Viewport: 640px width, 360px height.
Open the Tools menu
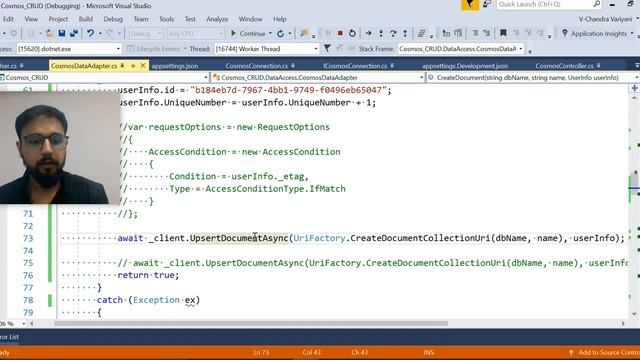[x=166, y=19]
